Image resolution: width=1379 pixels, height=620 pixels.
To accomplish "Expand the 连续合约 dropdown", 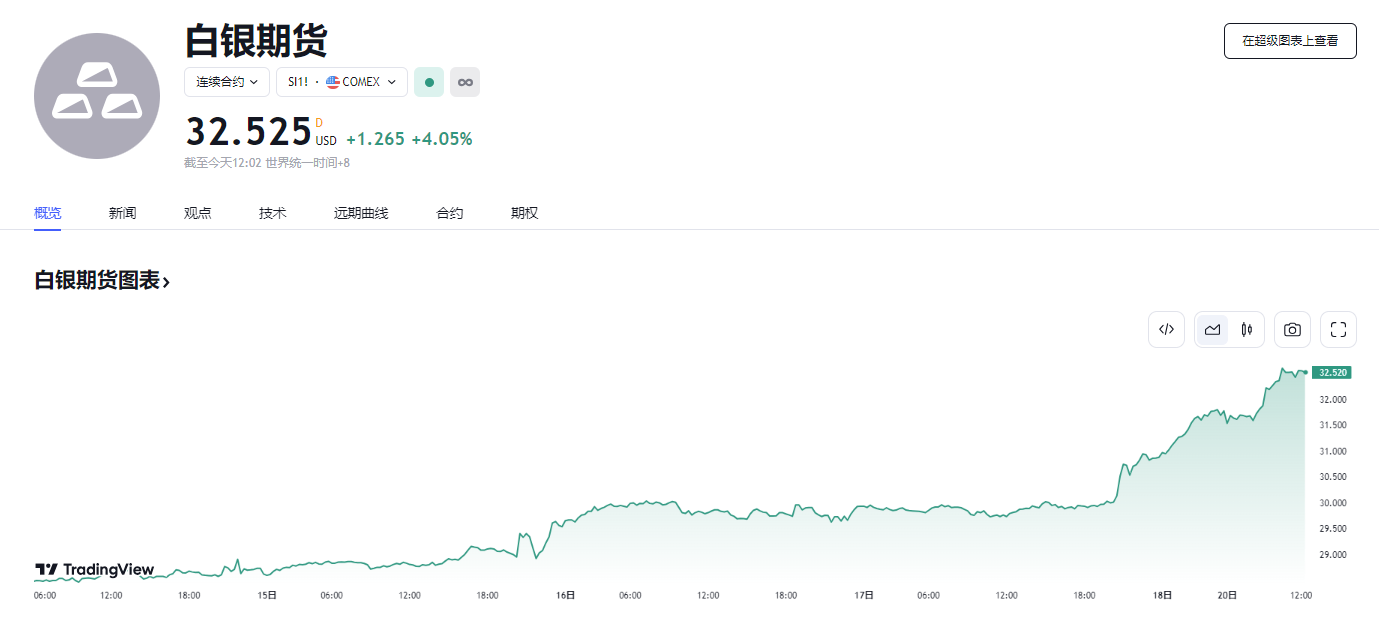I will coord(227,82).
